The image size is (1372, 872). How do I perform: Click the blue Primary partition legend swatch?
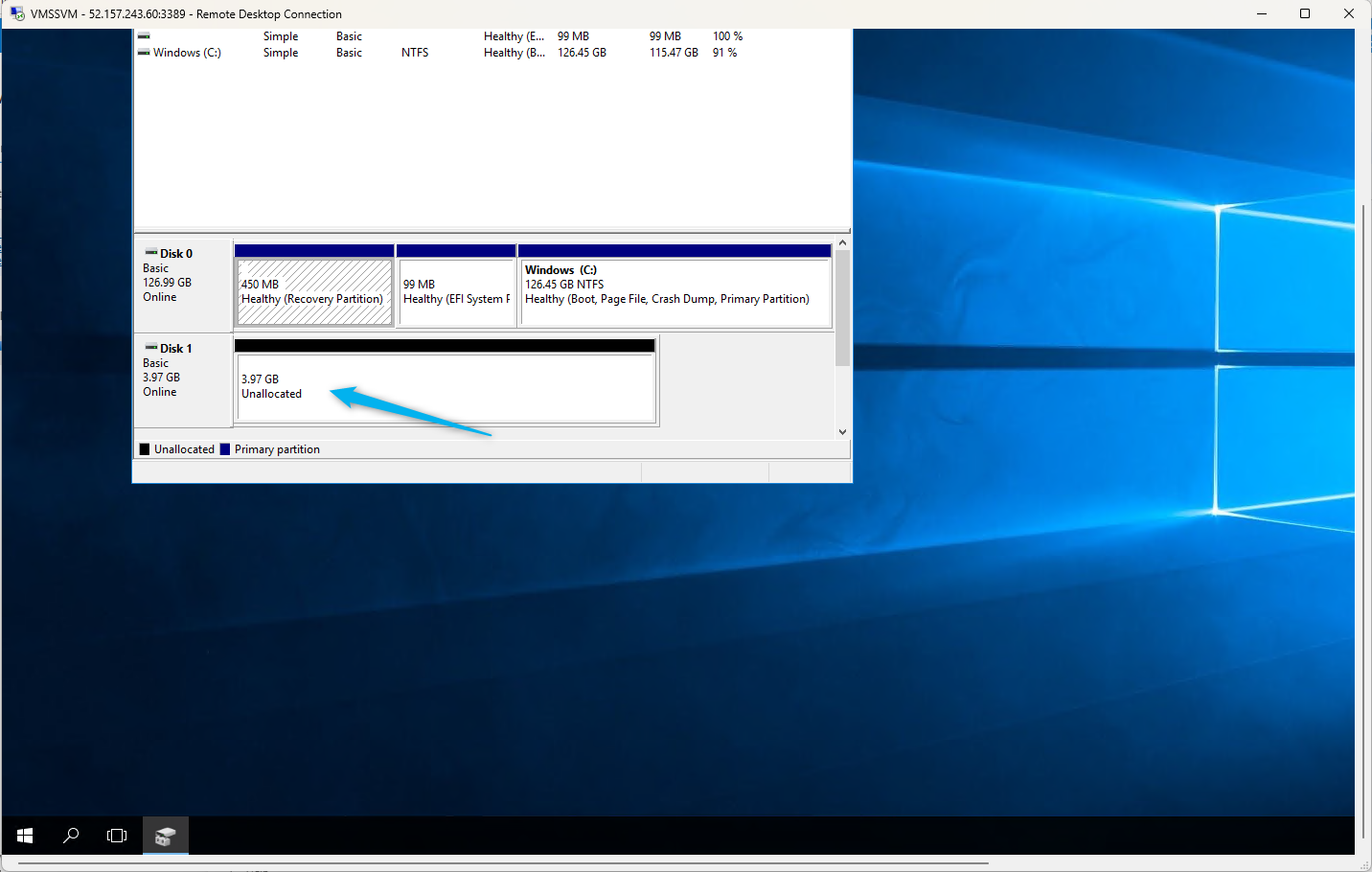[225, 449]
